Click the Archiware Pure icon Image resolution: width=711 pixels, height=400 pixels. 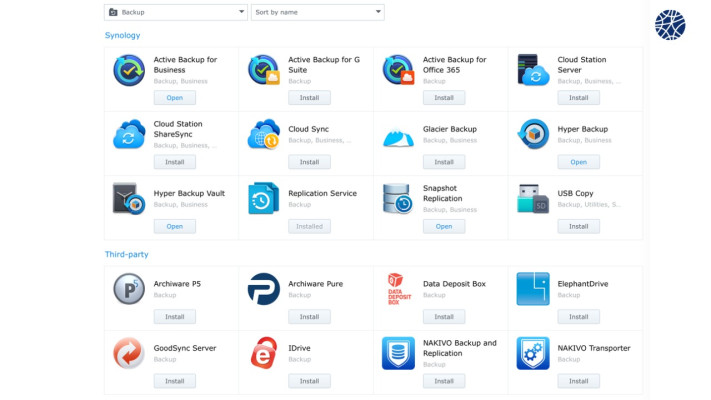pyautogui.click(x=264, y=289)
